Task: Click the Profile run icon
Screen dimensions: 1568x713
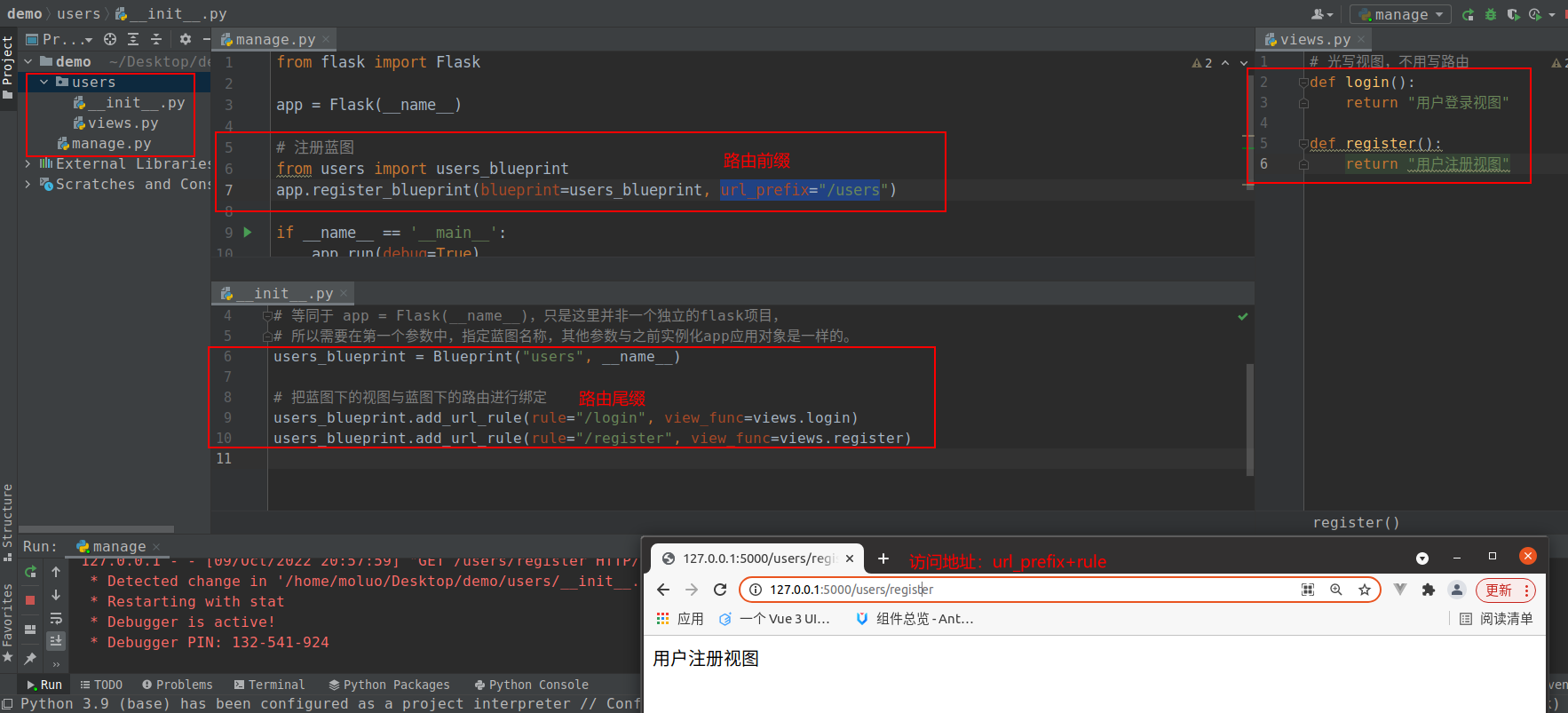Action: click(x=1535, y=14)
